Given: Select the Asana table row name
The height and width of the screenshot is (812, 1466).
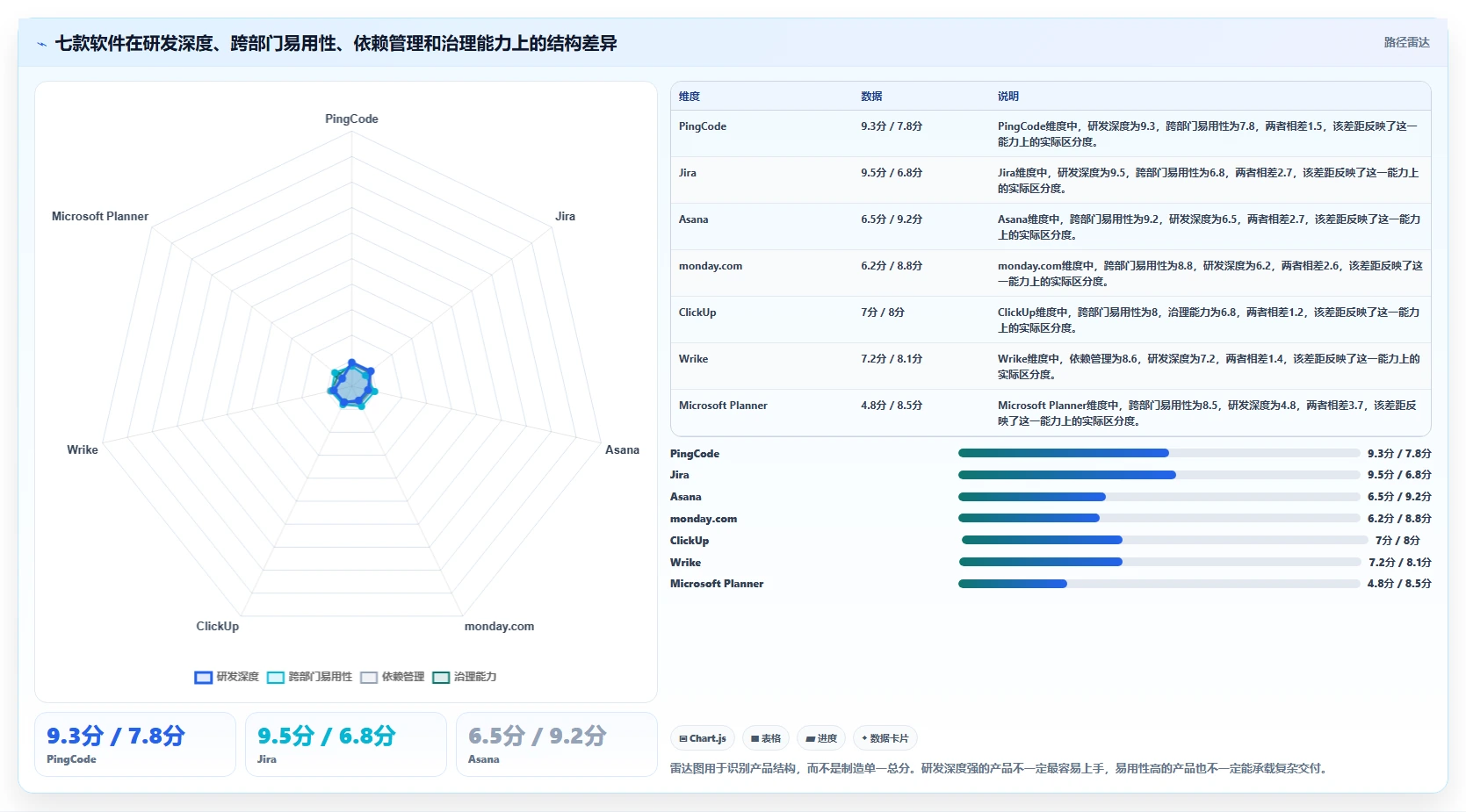Looking at the screenshot, I should coord(693,219).
